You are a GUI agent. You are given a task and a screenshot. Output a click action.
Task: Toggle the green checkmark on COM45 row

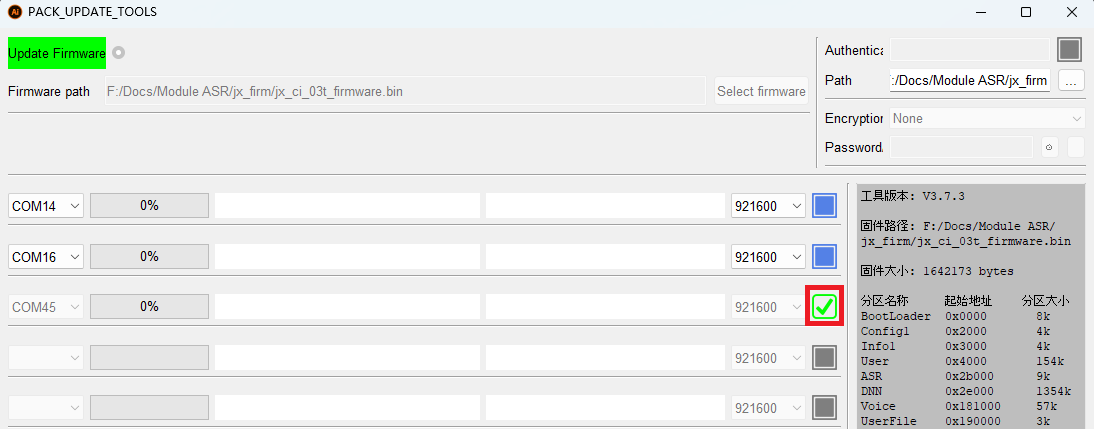coord(824,307)
